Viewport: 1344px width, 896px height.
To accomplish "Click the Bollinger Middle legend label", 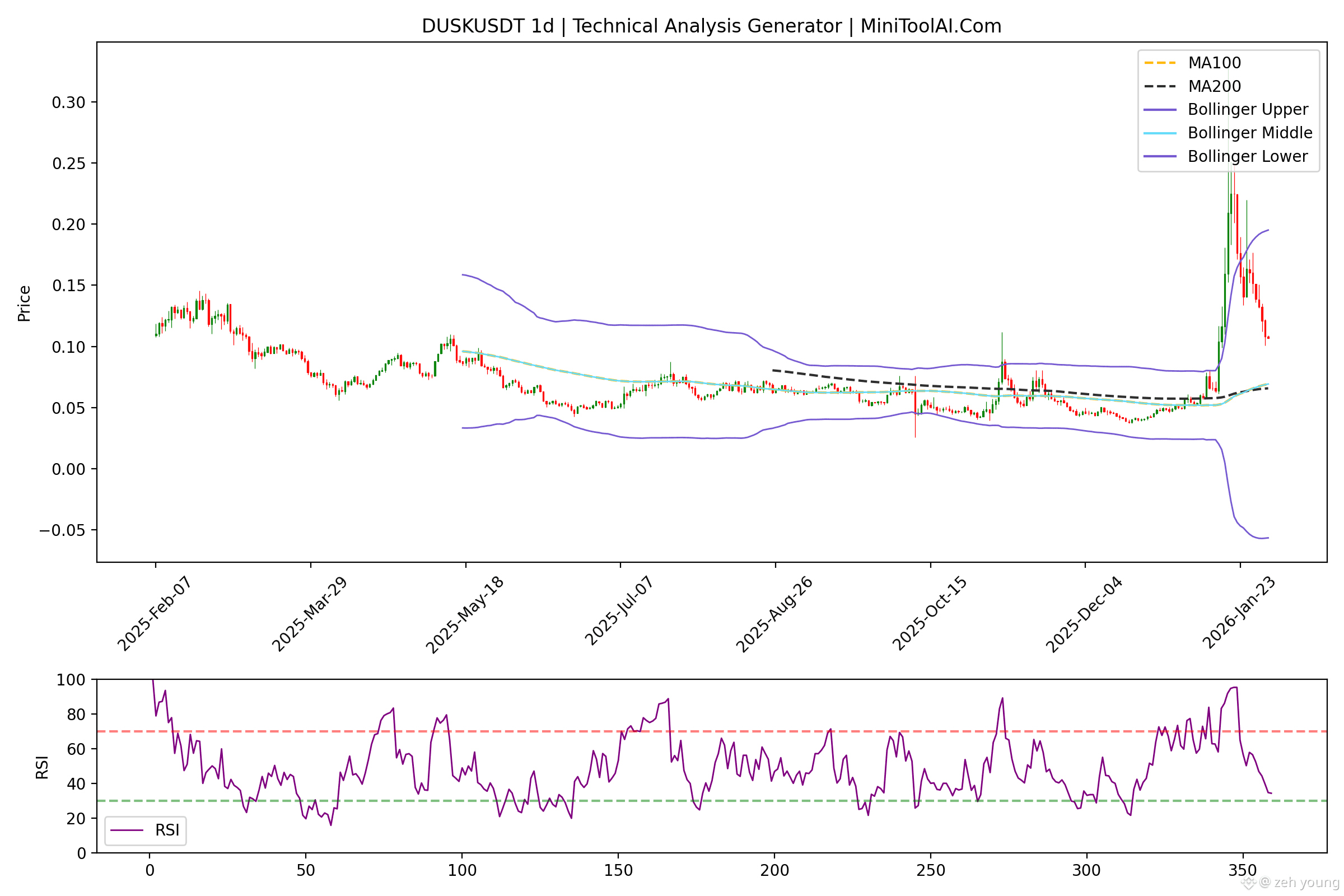I will (1250, 133).
